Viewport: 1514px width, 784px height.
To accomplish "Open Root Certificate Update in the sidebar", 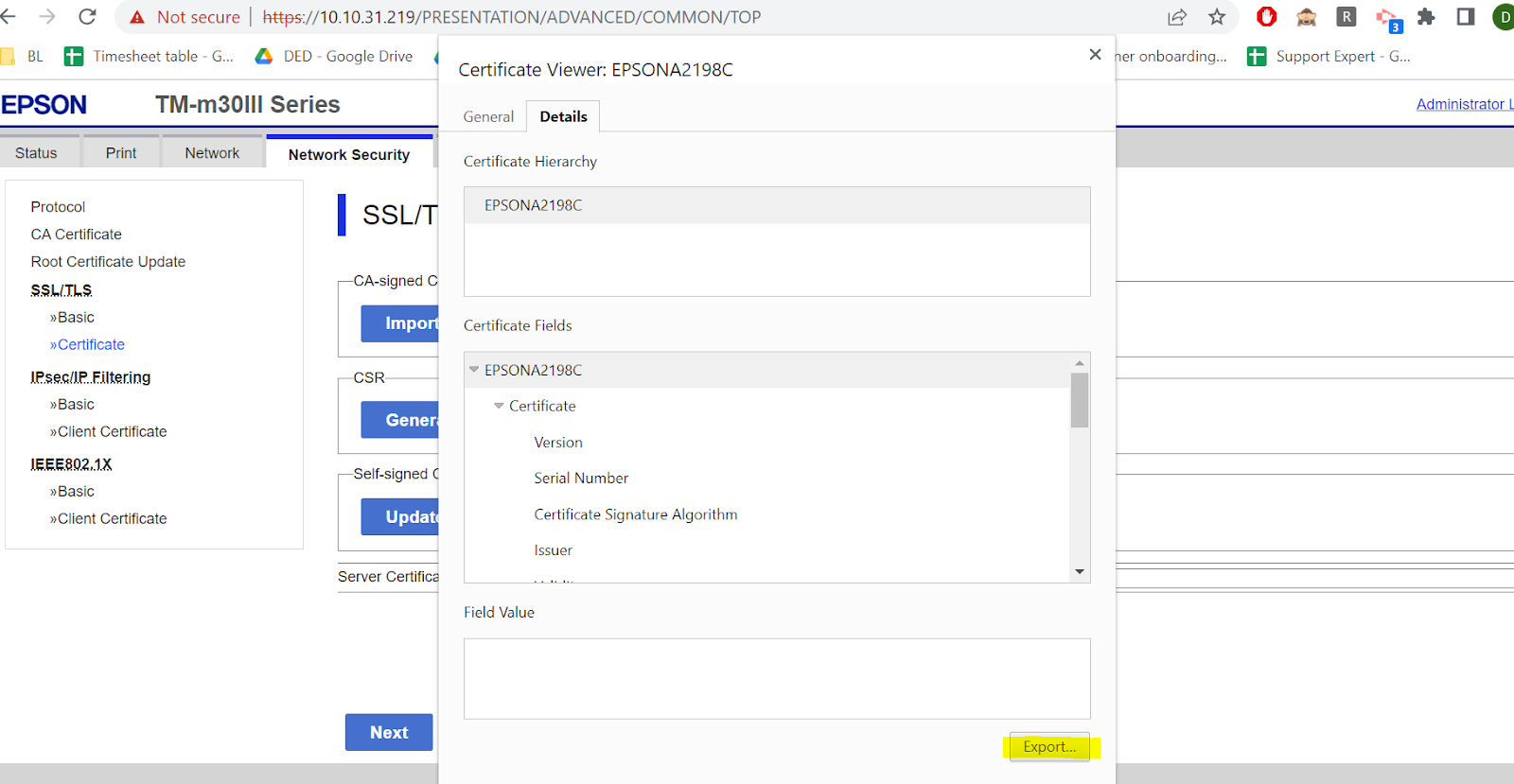I will pyautogui.click(x=108, y=262).
